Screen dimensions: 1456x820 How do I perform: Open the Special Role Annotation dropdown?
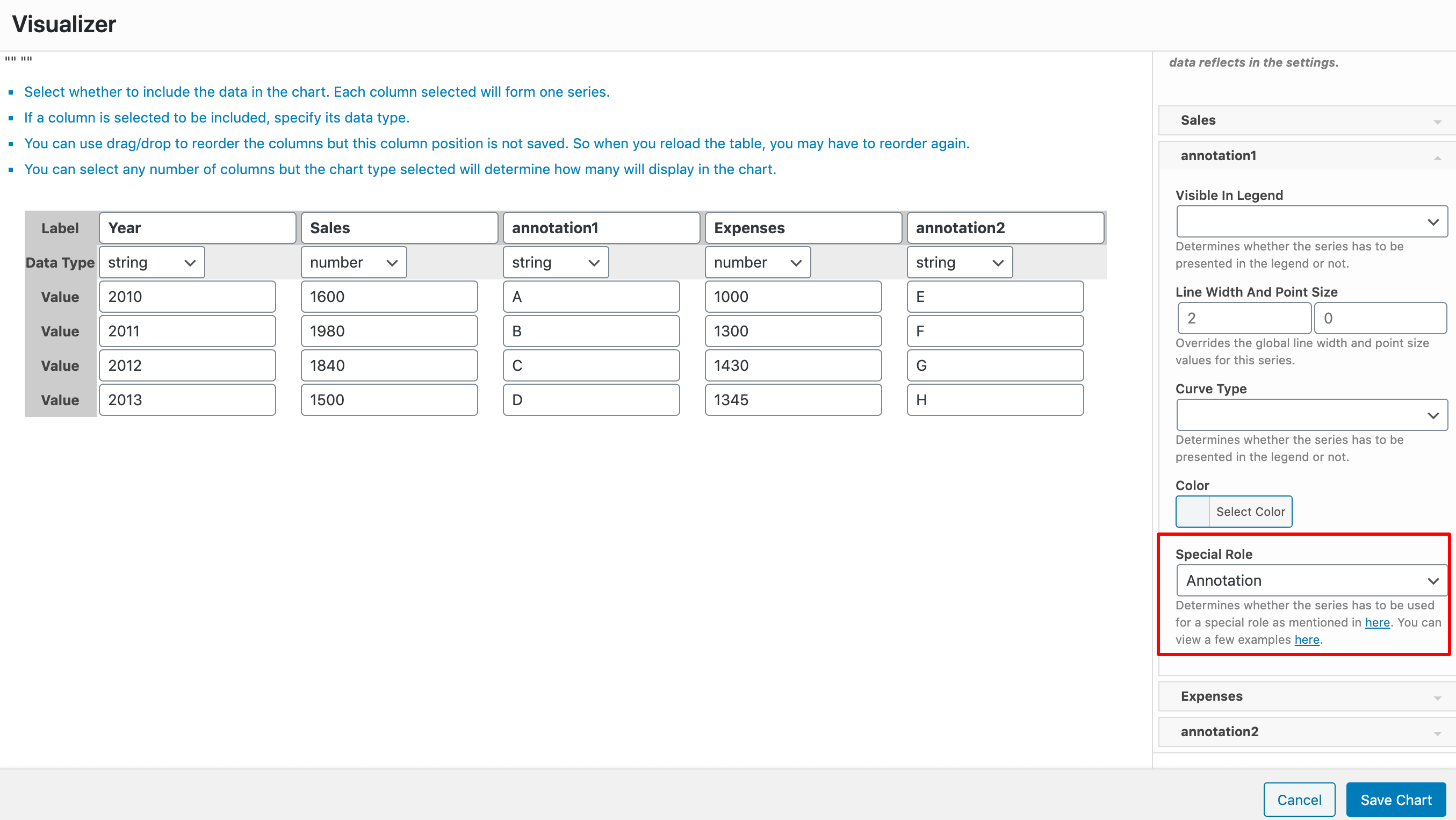coord(1311,580)
